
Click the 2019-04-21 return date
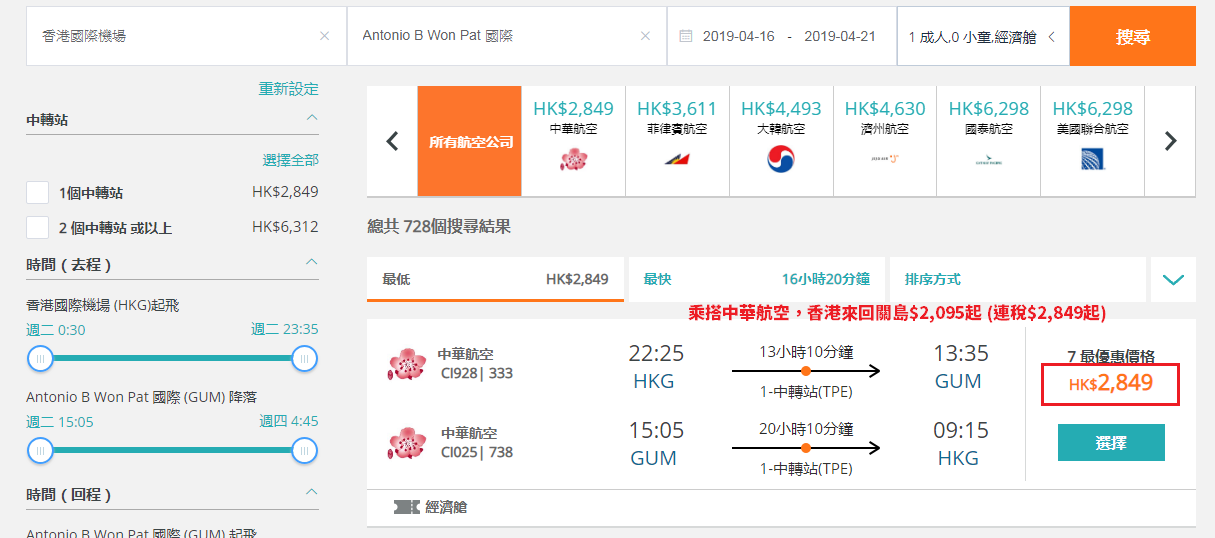840,36
